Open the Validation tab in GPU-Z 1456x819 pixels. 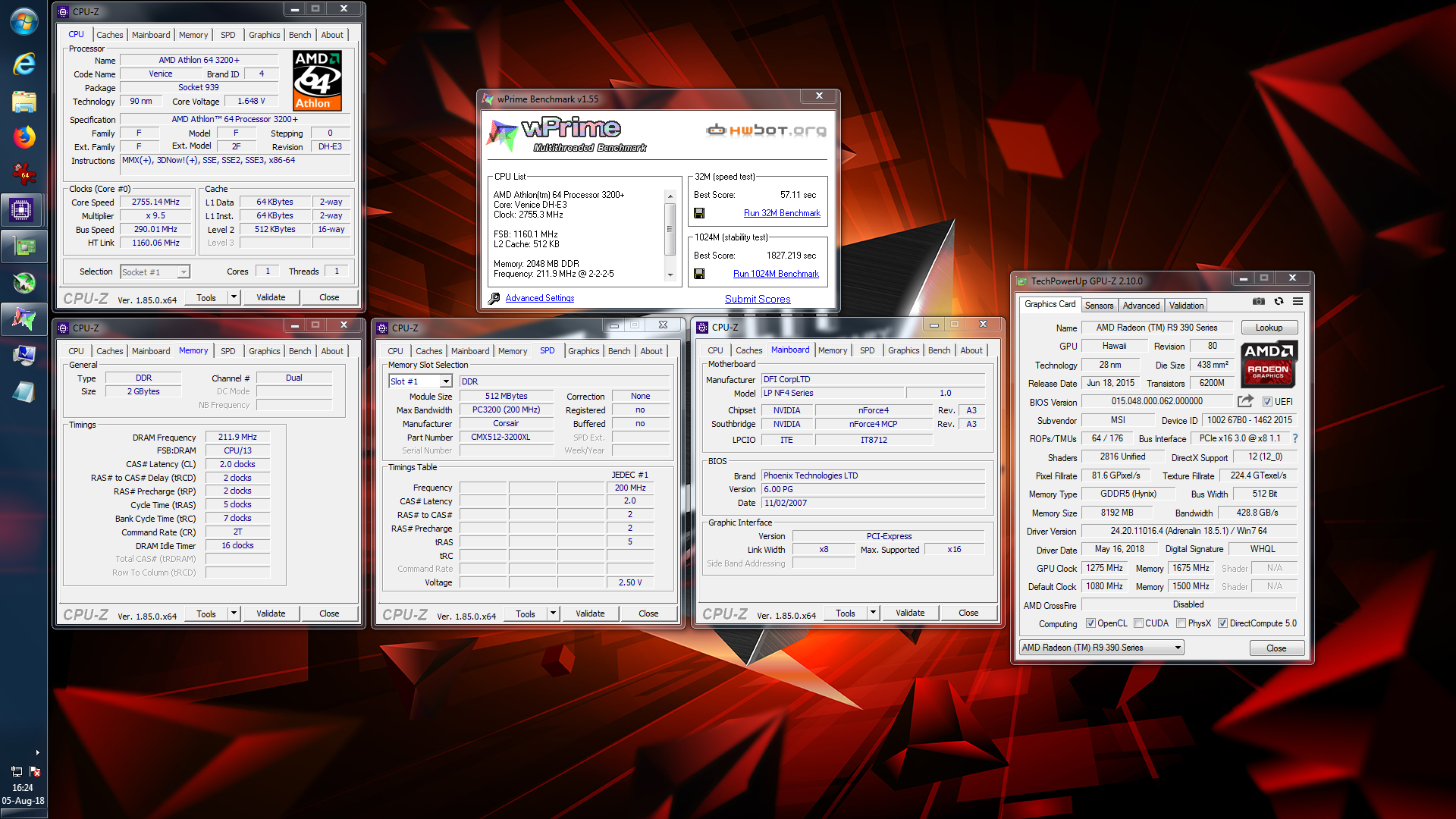[1186, 306]
